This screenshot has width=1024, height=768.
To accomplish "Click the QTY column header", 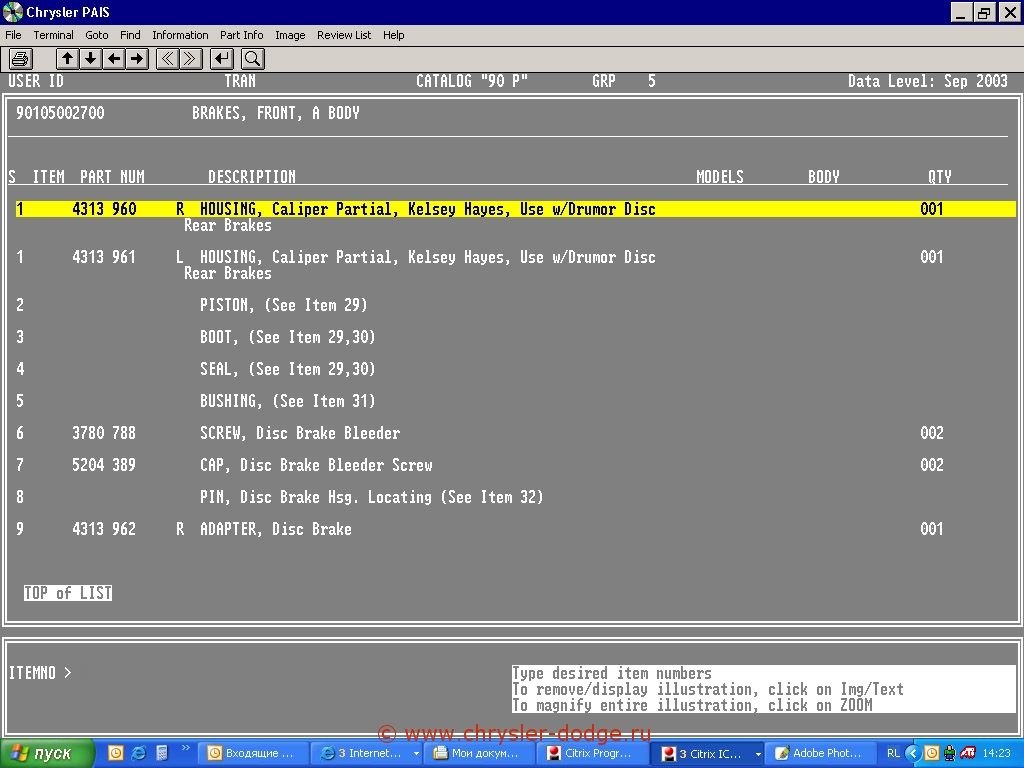I will point(940,177).
